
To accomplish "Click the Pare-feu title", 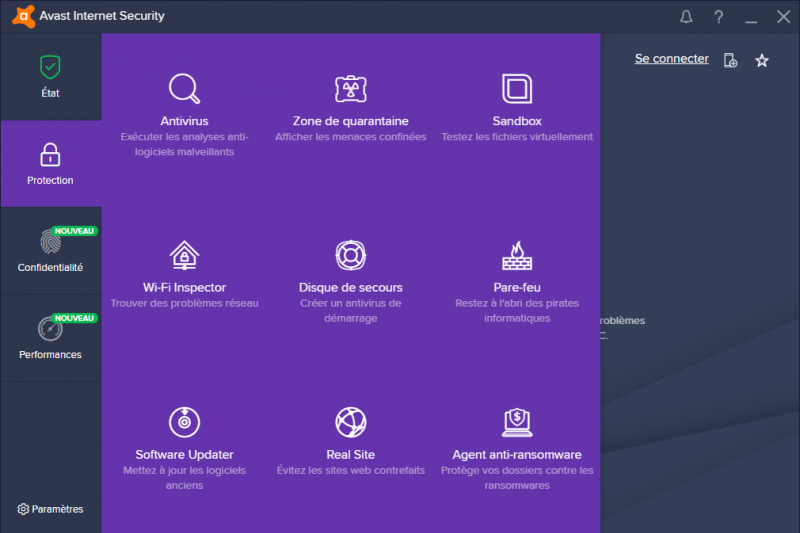I will click(x=517, y=287).
